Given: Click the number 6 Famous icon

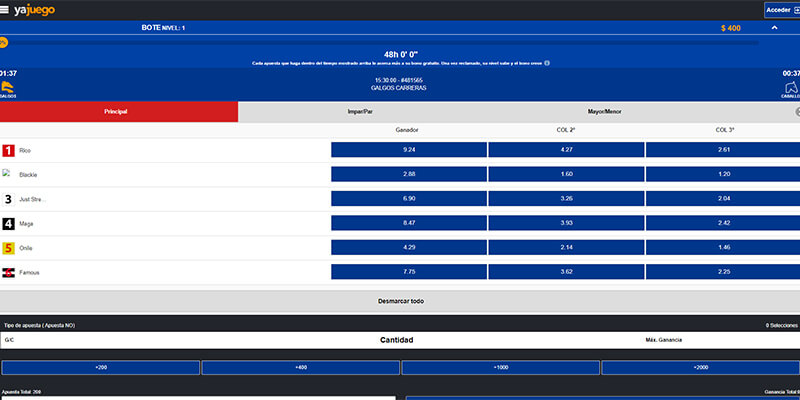Looking at the screenshot, I should coord(8,272).
